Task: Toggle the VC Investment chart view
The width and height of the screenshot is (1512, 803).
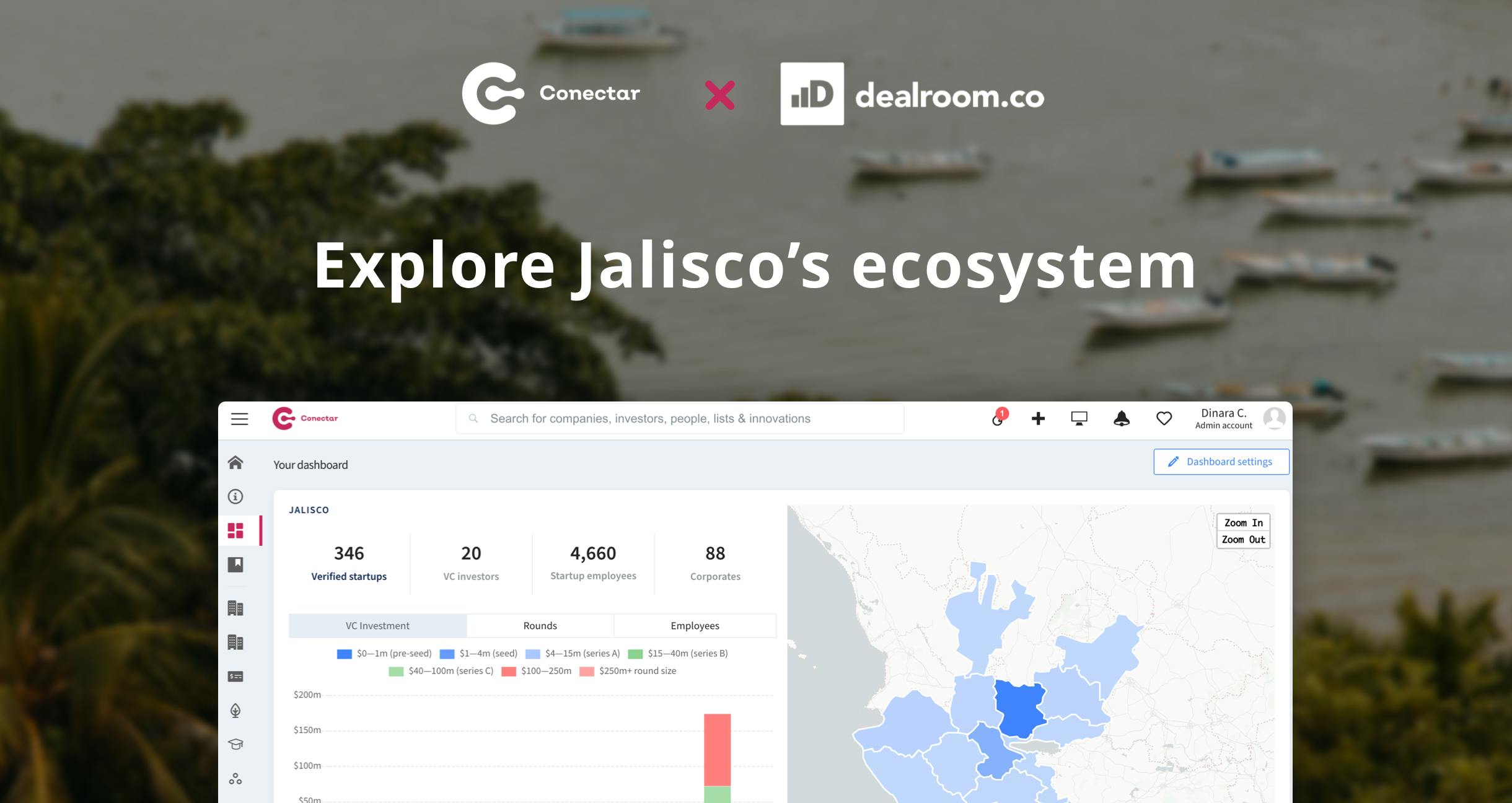Action: (x=377, y=625)
